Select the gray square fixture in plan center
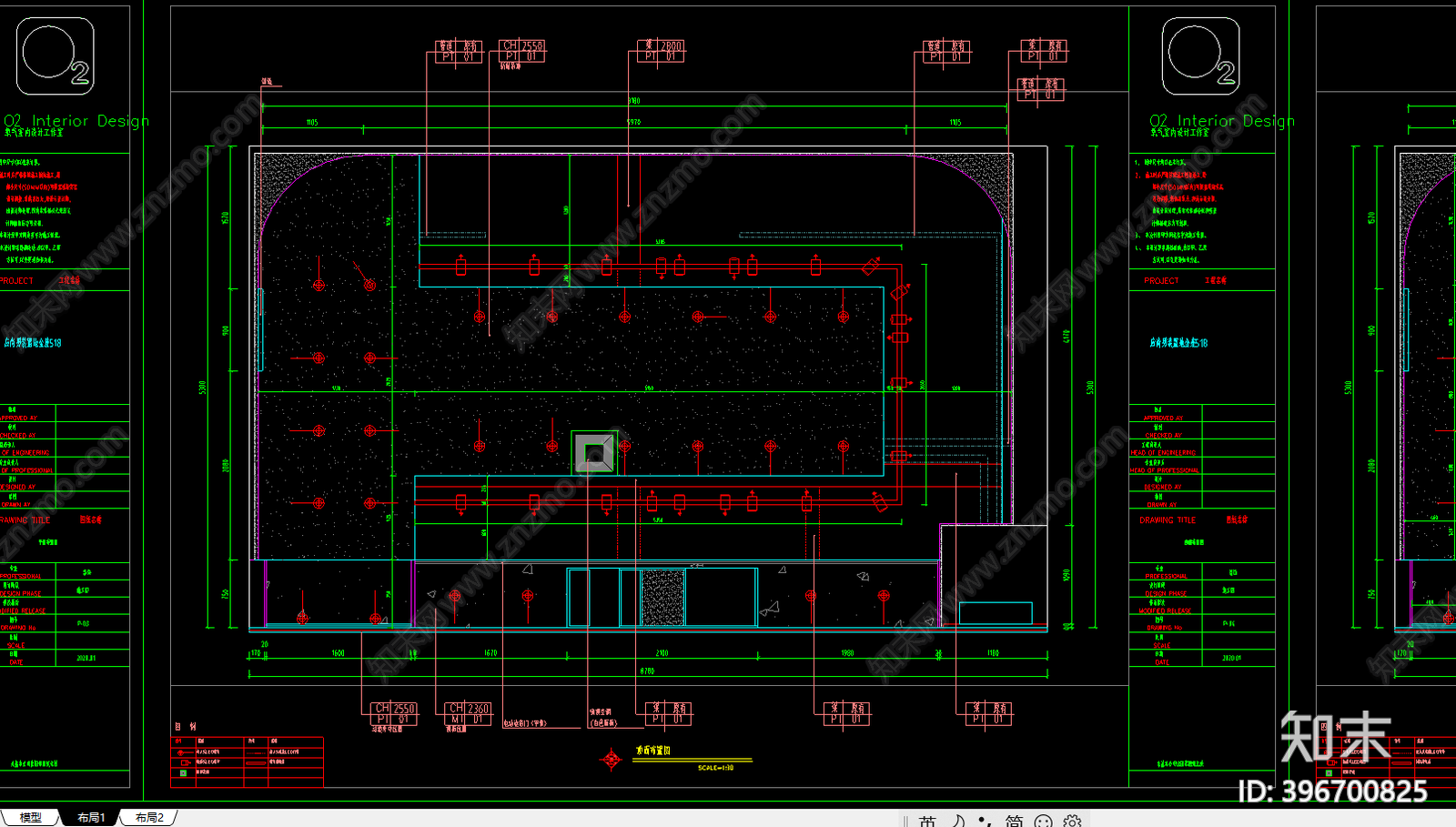Screen dimensions: 1456x827 (594, 452)
